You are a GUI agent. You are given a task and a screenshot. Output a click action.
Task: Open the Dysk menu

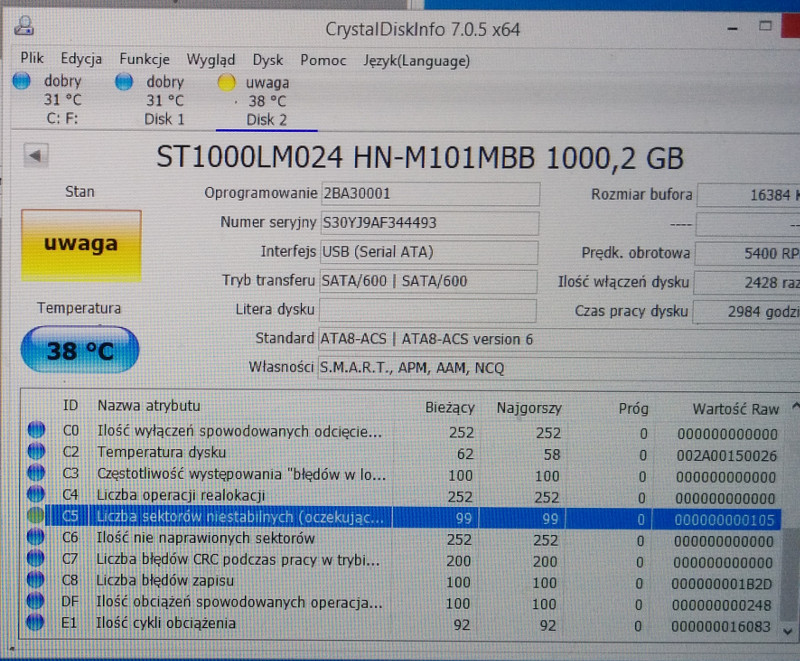pos(267,60)
